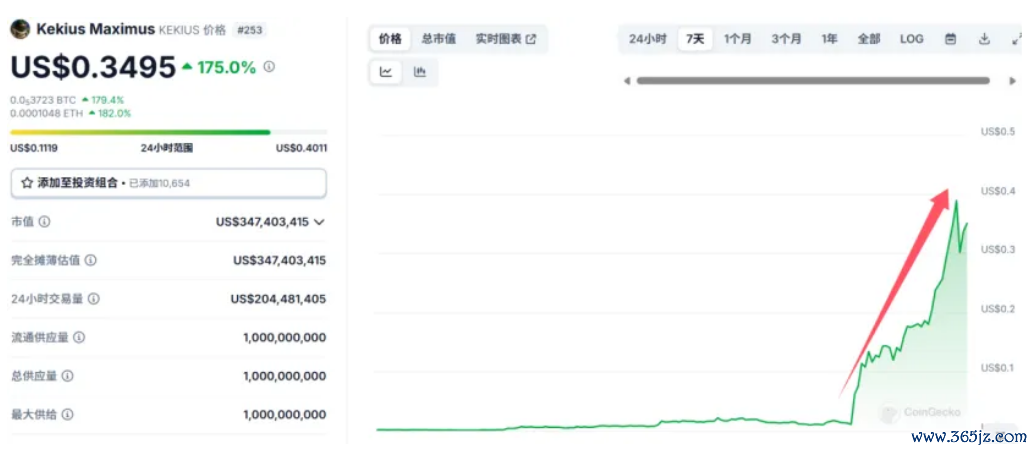The image size is (1034, 452).
Task: Expand chart to fullscreen
Action: [x=1016, y=39]
